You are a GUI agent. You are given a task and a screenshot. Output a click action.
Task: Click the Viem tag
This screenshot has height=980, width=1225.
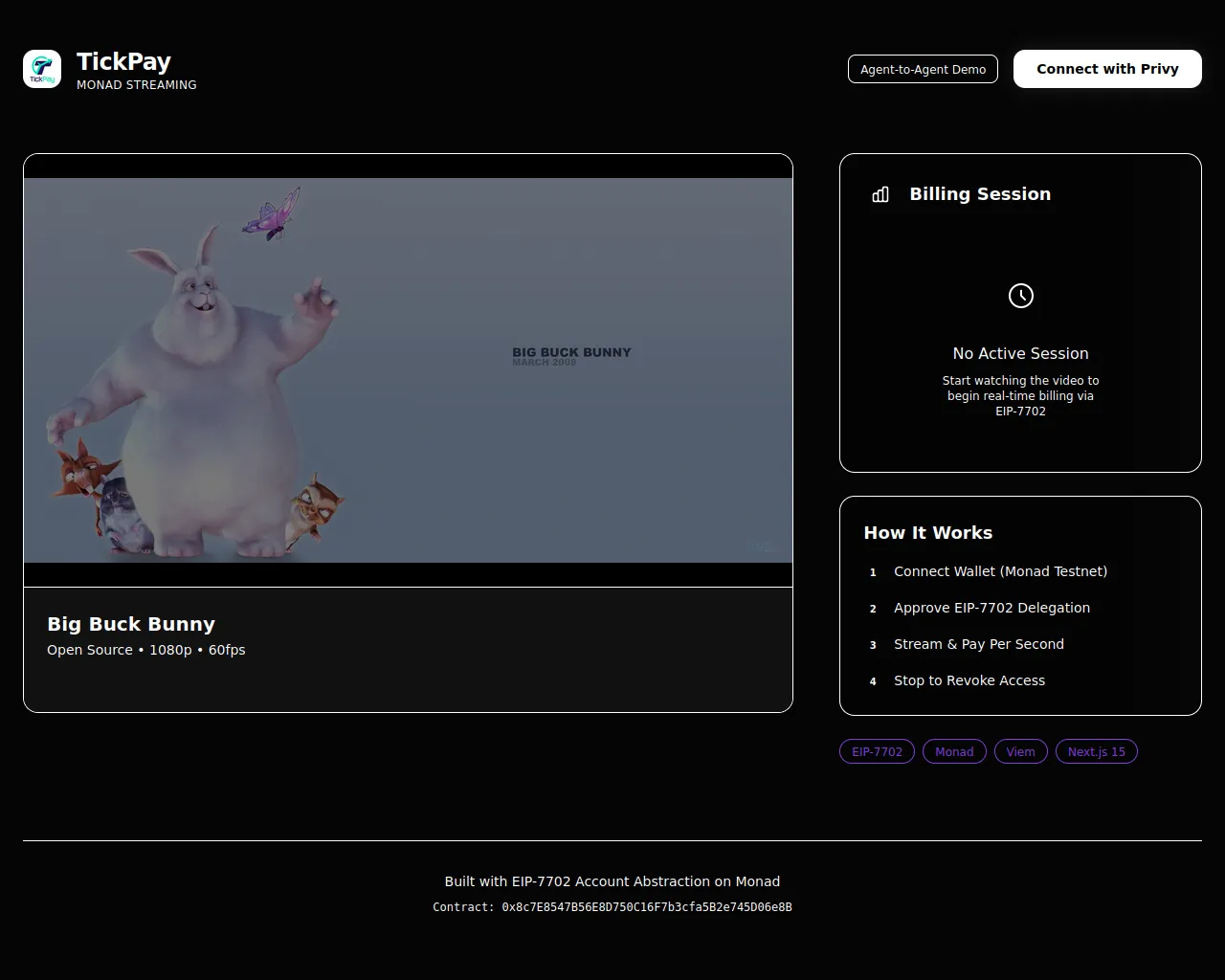(x=1021, y=751)
